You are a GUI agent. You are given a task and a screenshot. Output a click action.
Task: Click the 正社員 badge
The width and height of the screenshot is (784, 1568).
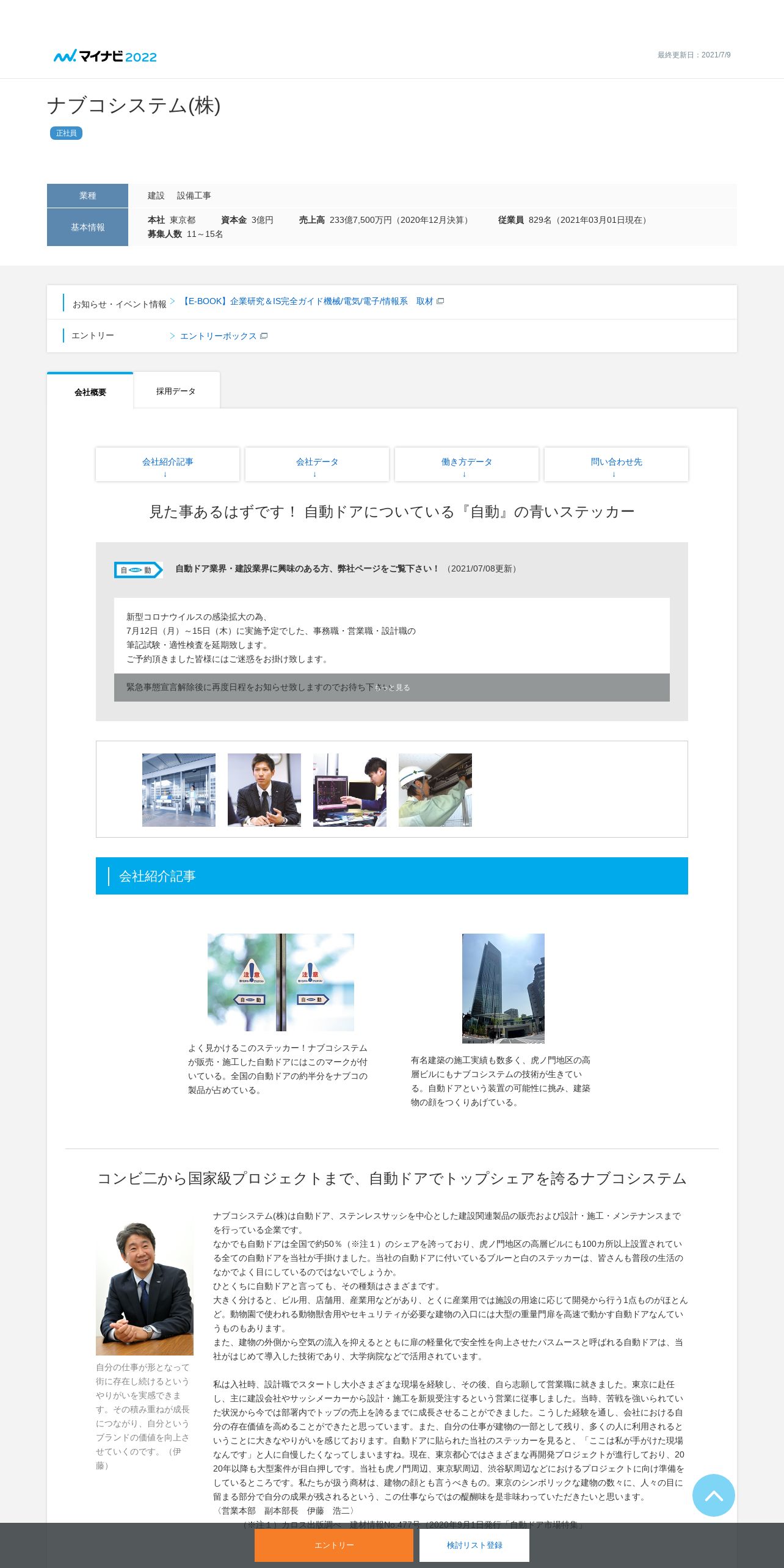[x=66, y=133]
